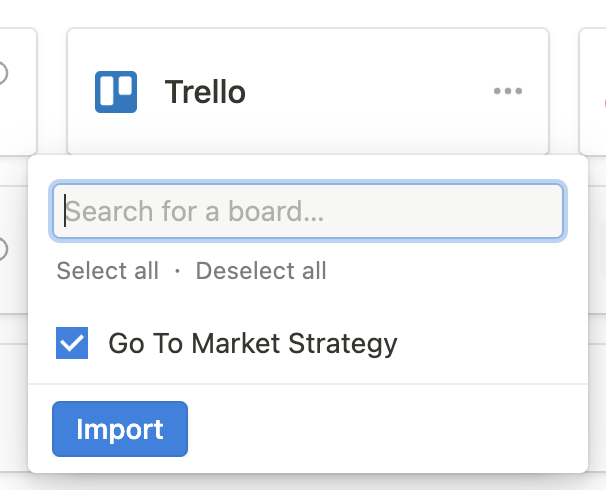Click the white checkmark in the blue box

(72, 343)
